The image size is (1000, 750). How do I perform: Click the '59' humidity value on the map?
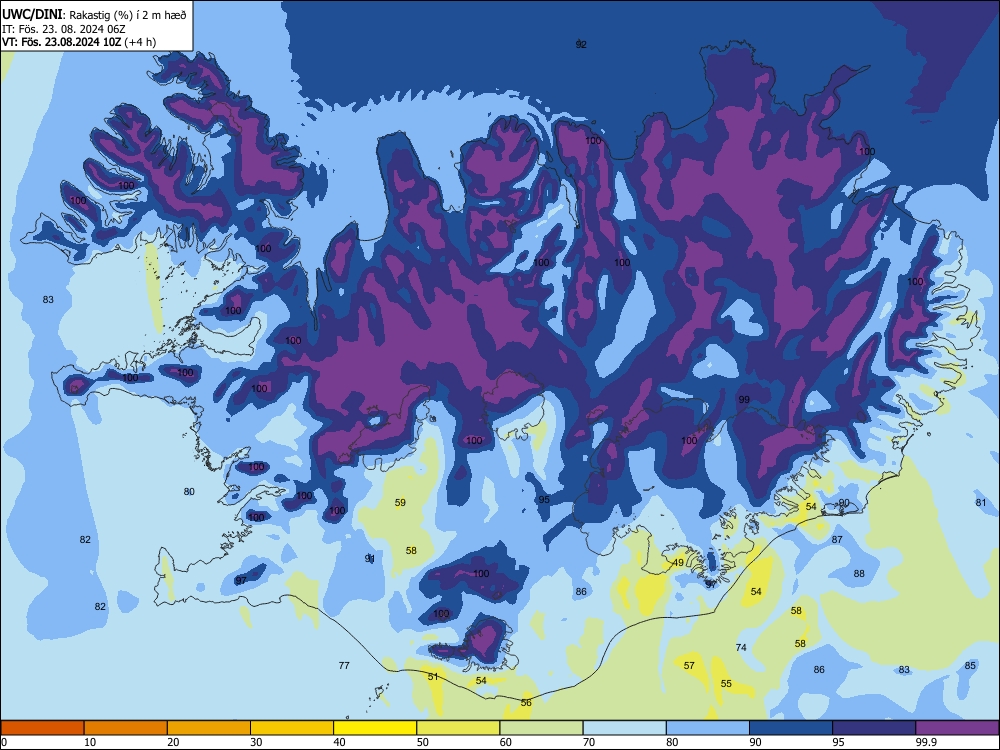tap(400, 502)
